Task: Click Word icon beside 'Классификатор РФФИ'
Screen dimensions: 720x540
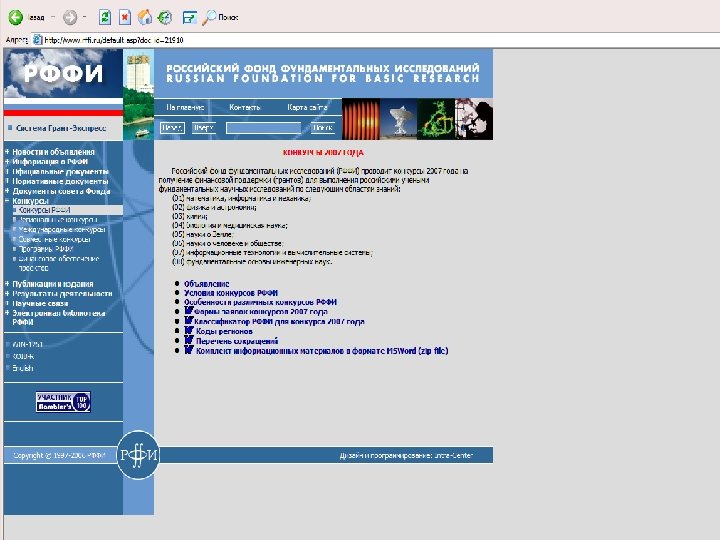Action: coord(189,321)
